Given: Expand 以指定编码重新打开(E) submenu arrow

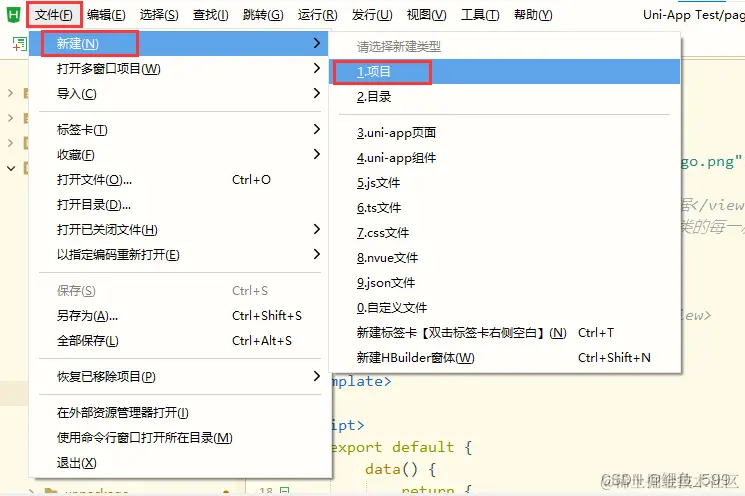Looking at the screenshot, I should [317, 254].
